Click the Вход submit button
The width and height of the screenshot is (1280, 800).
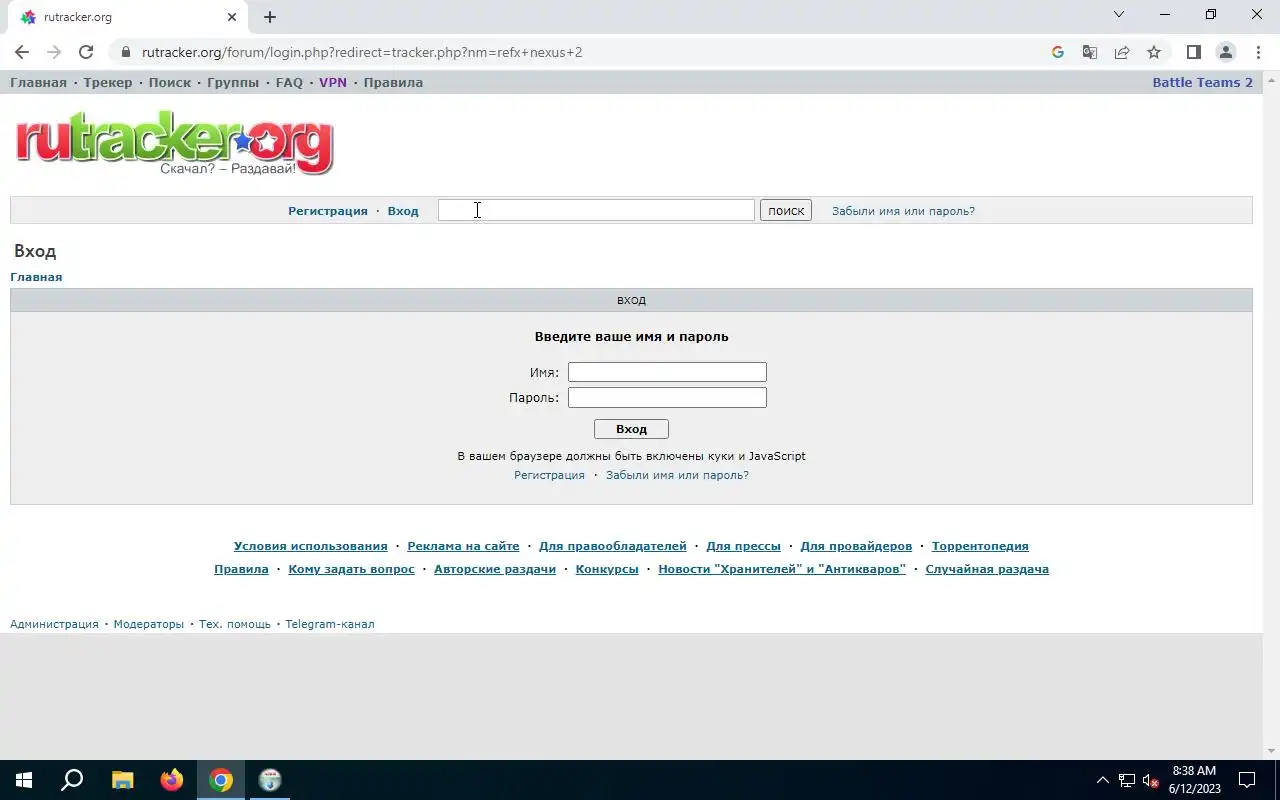[631, 429]
